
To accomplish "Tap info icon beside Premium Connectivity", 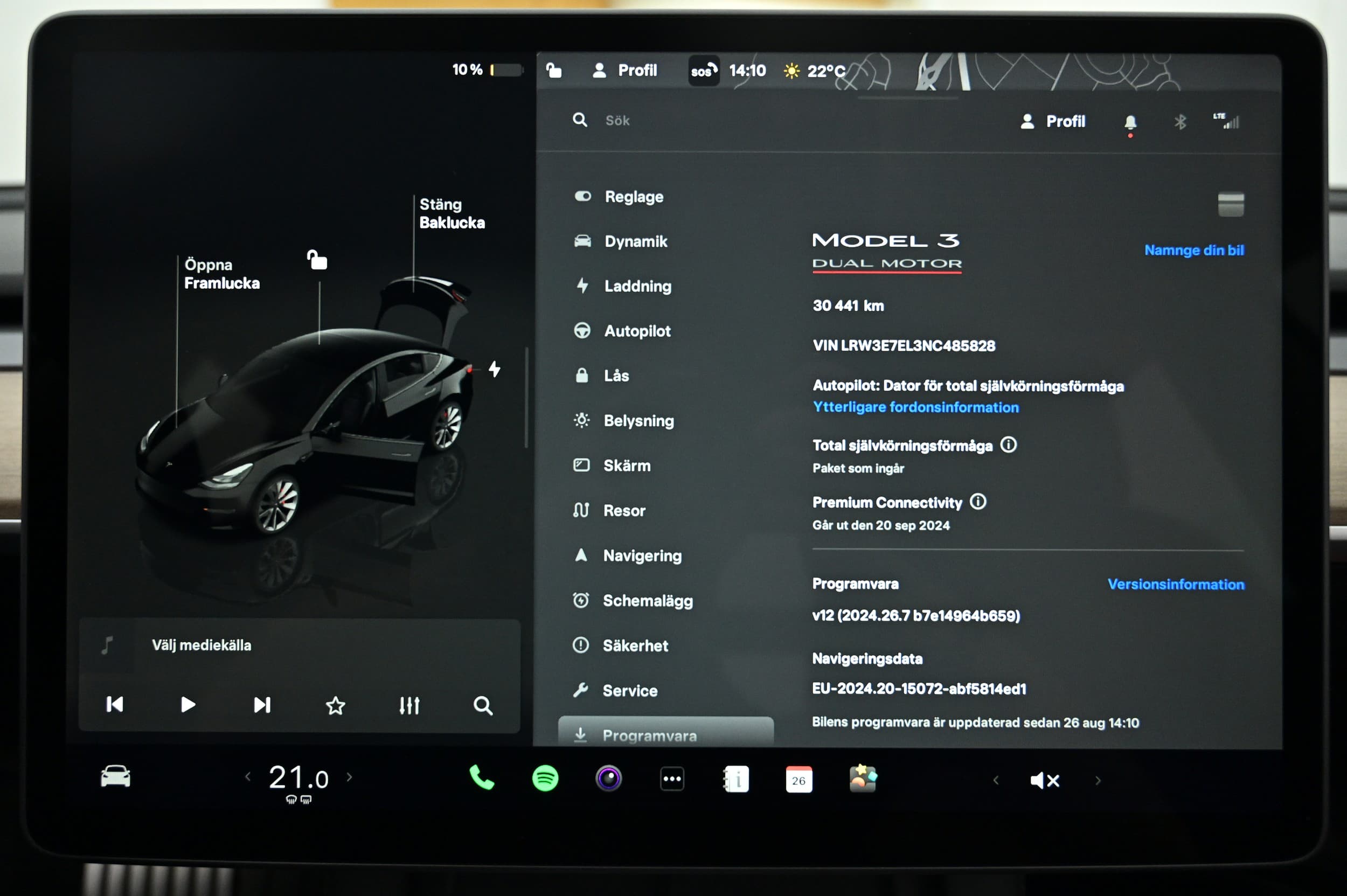I will pos(978,502).
